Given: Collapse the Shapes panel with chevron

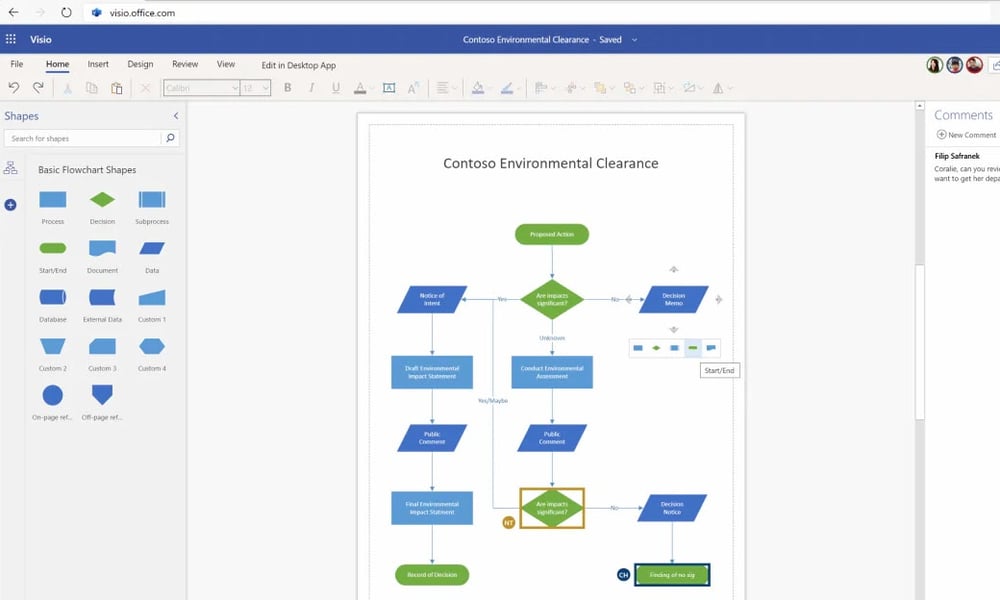Looking at the screenshot, I should [176, 116].
